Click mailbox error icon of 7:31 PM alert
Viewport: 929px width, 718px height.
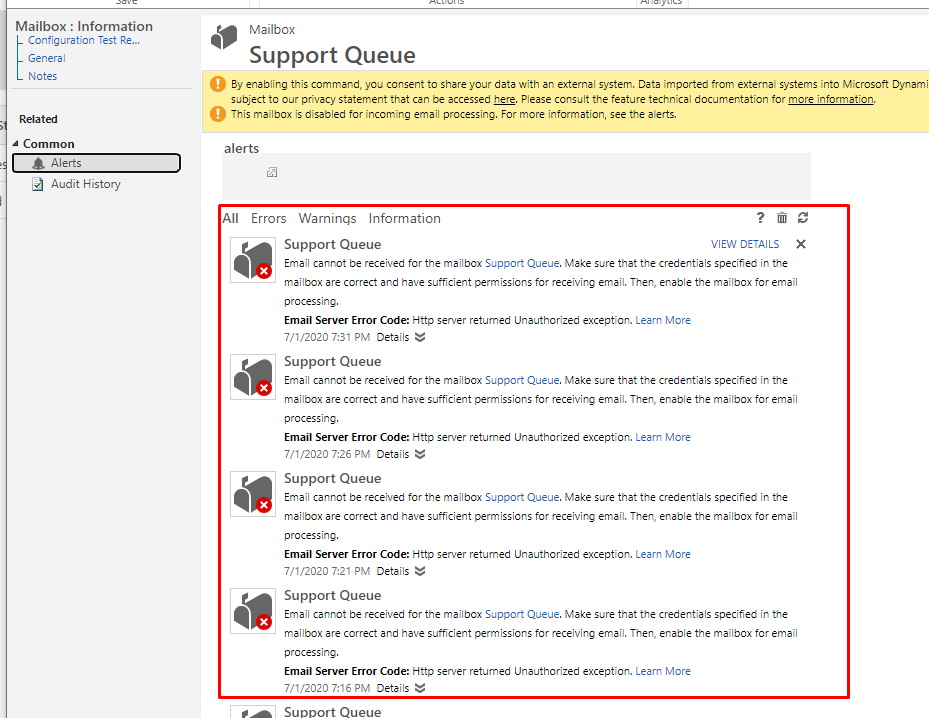pyautogui.click(x=252, y=260)
